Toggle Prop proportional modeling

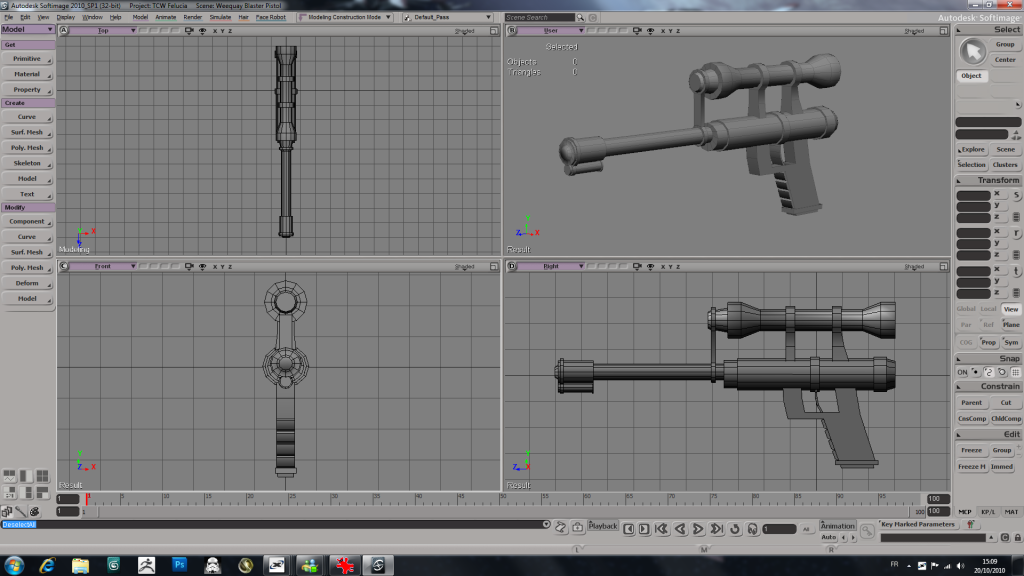[x=989, y=342]
